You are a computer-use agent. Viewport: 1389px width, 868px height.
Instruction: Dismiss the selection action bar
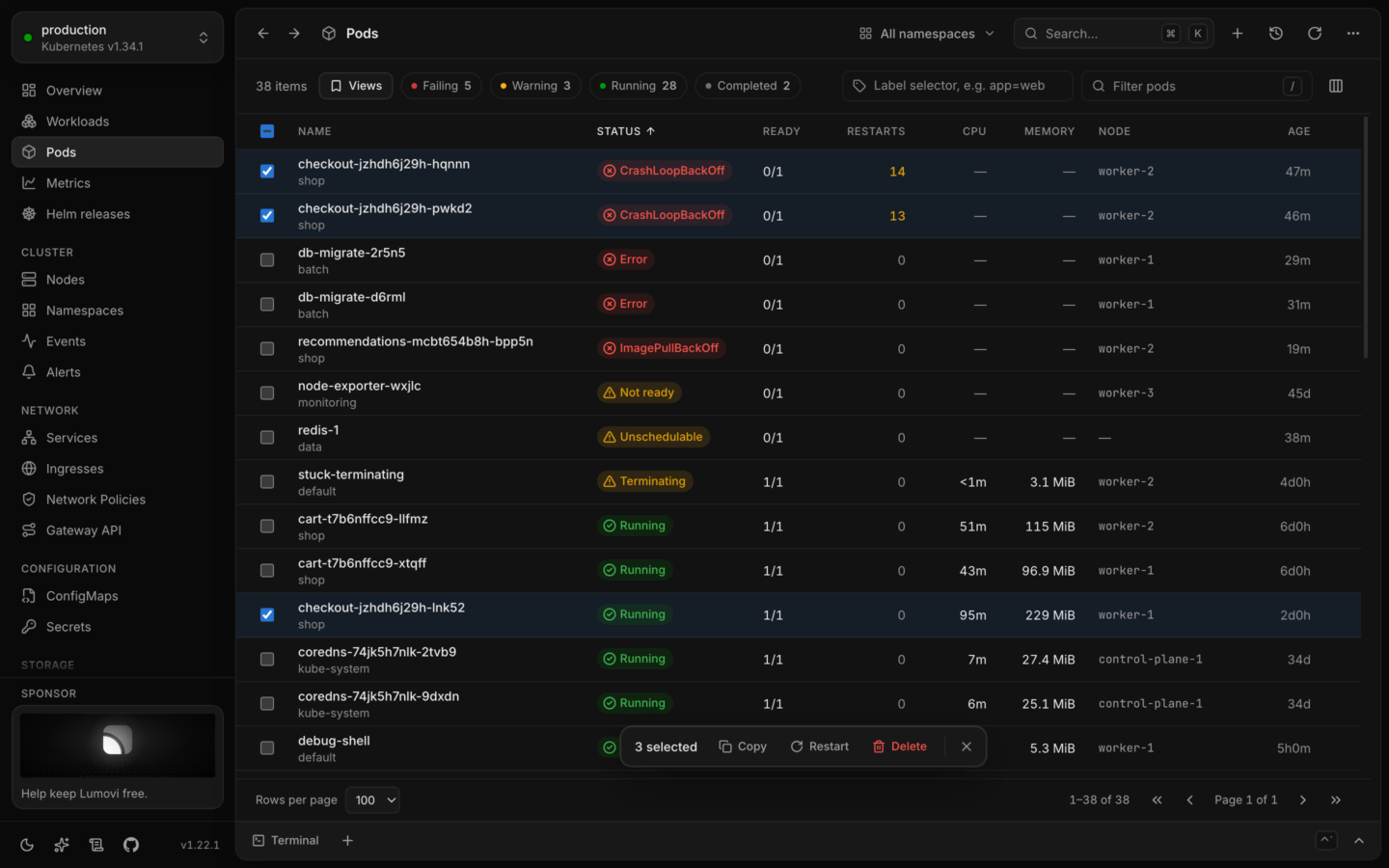[967, 746]
